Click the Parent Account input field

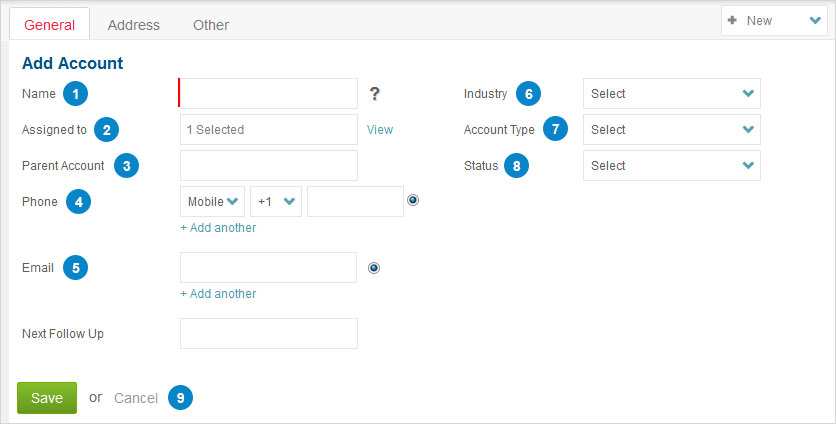tap(269, 165)
